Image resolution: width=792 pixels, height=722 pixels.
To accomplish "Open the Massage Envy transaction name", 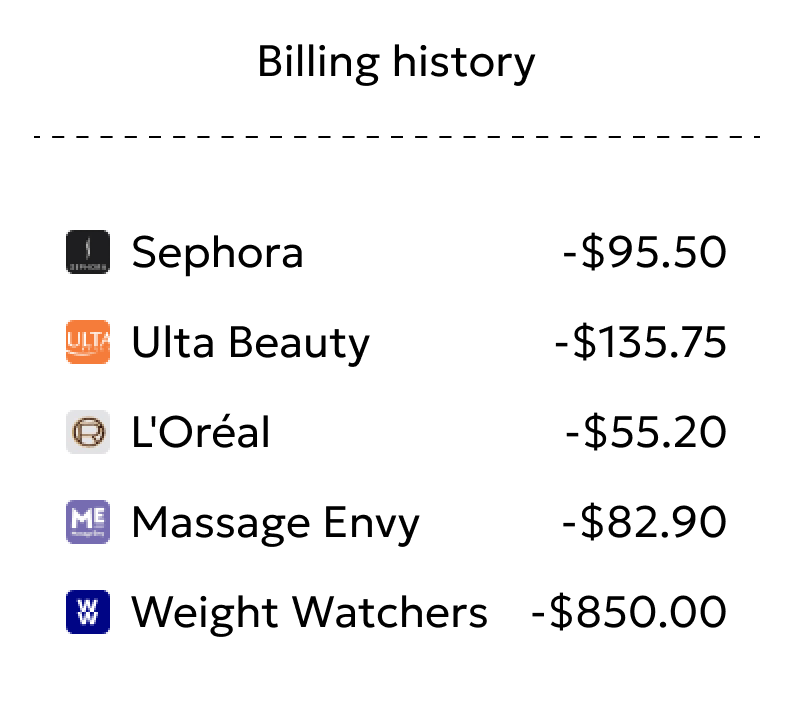I will click(275, 522).
